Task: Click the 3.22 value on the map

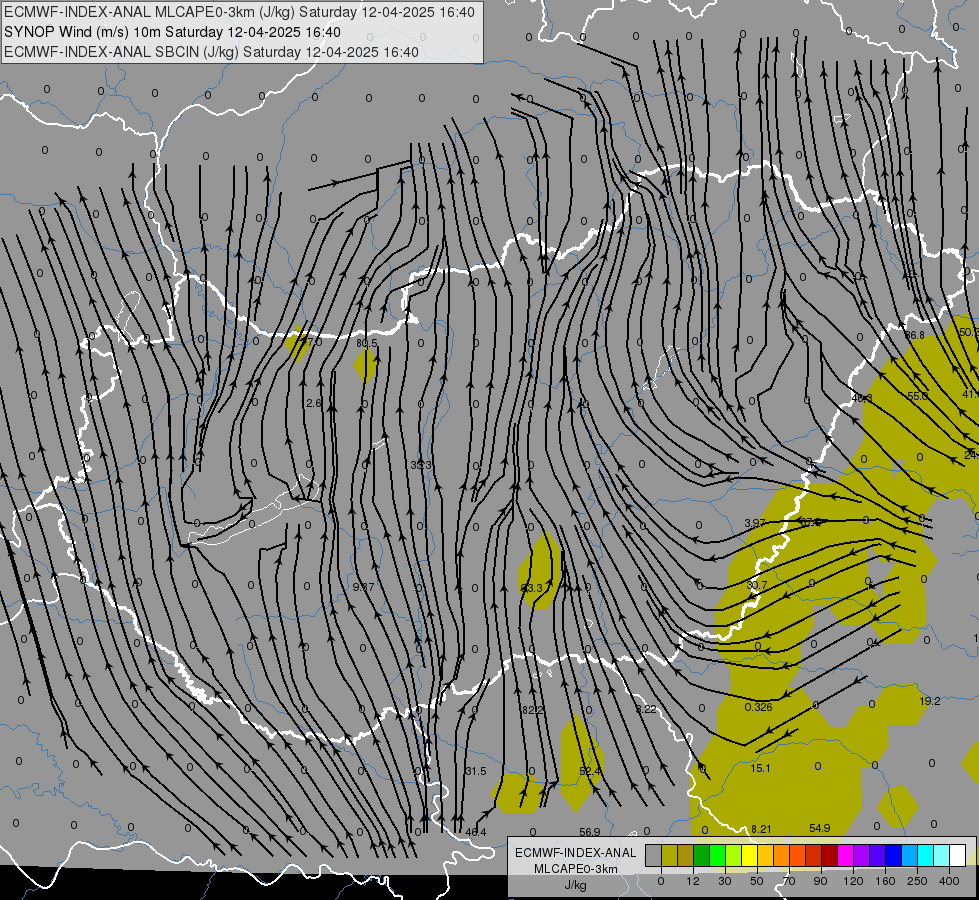Action: [x=646, y=709]
